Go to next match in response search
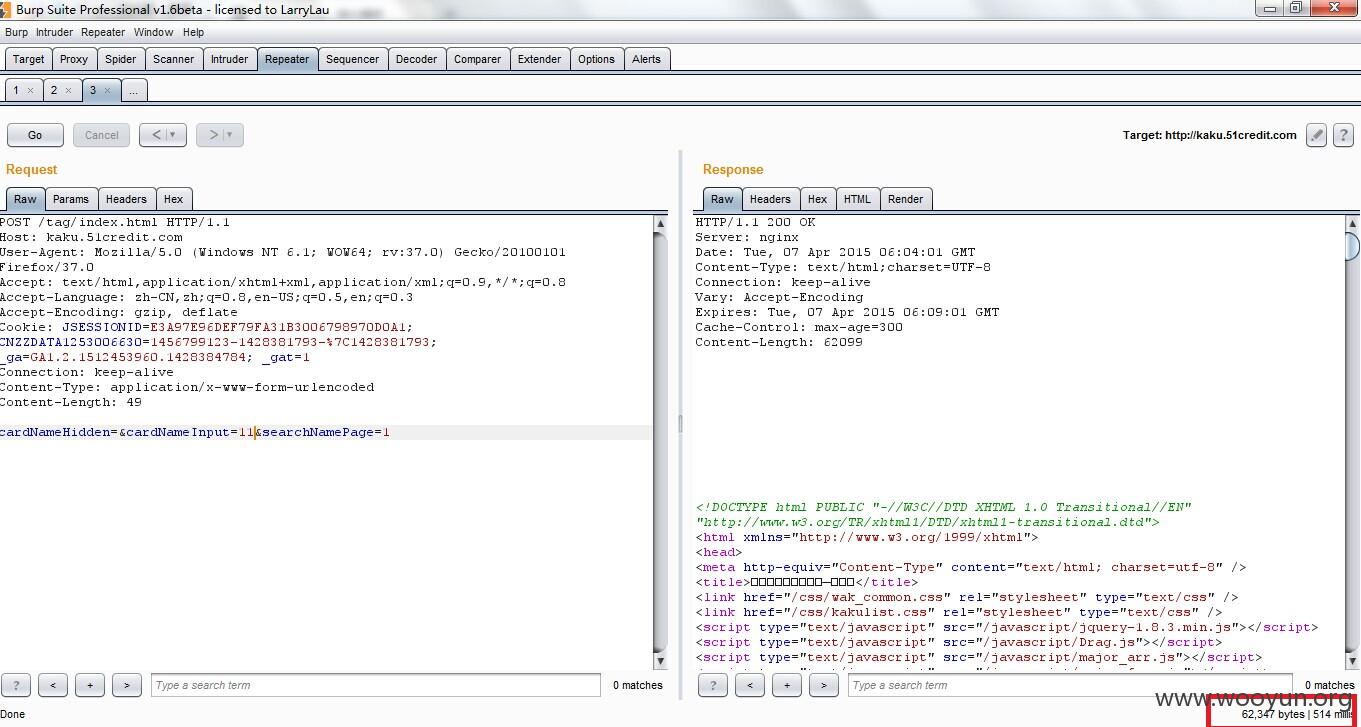The image size is (1361, 727). (823, 685)
